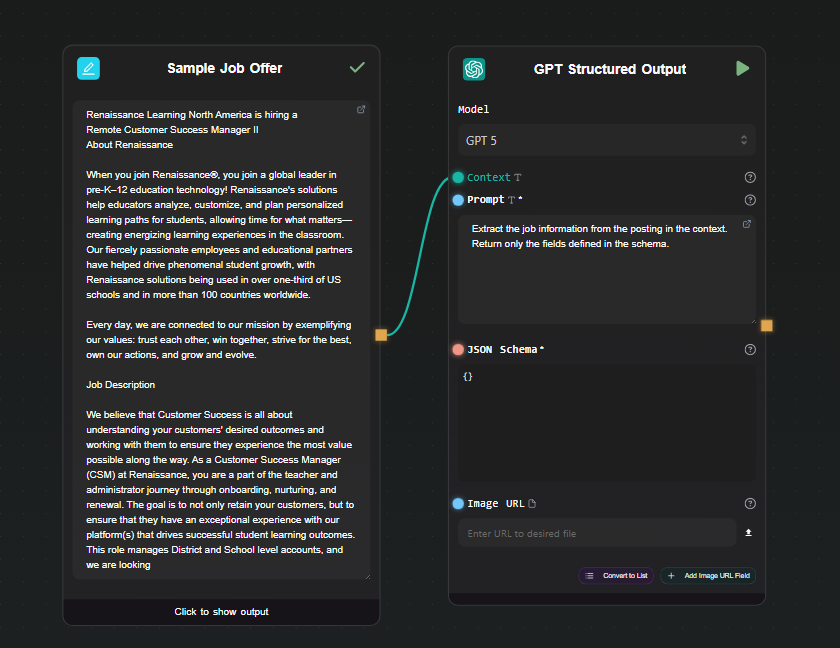Open help for Image URL
840x648 pixels.
pyautogui.click(x=749, y=503)
